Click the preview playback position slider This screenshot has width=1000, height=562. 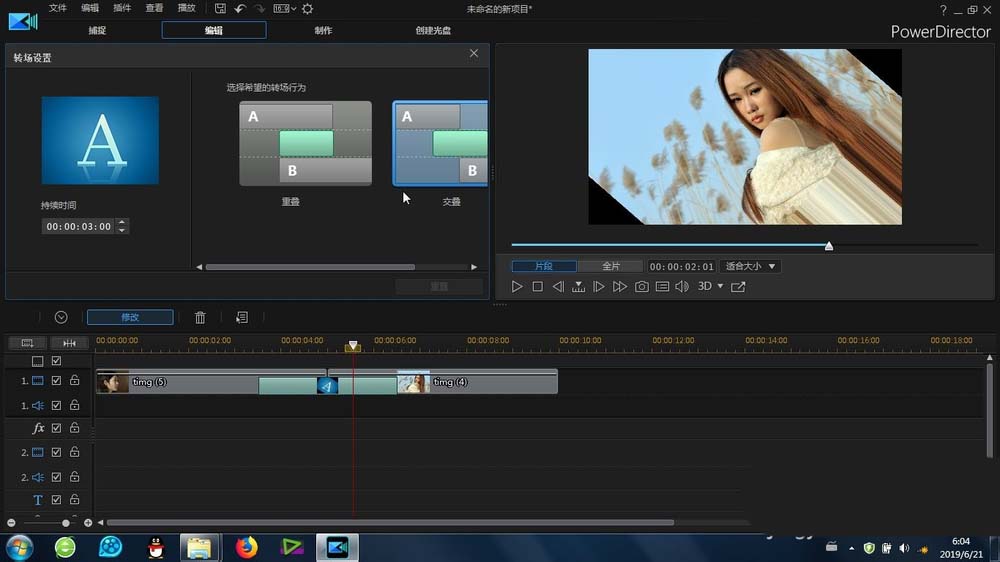[x=828, y=246]
